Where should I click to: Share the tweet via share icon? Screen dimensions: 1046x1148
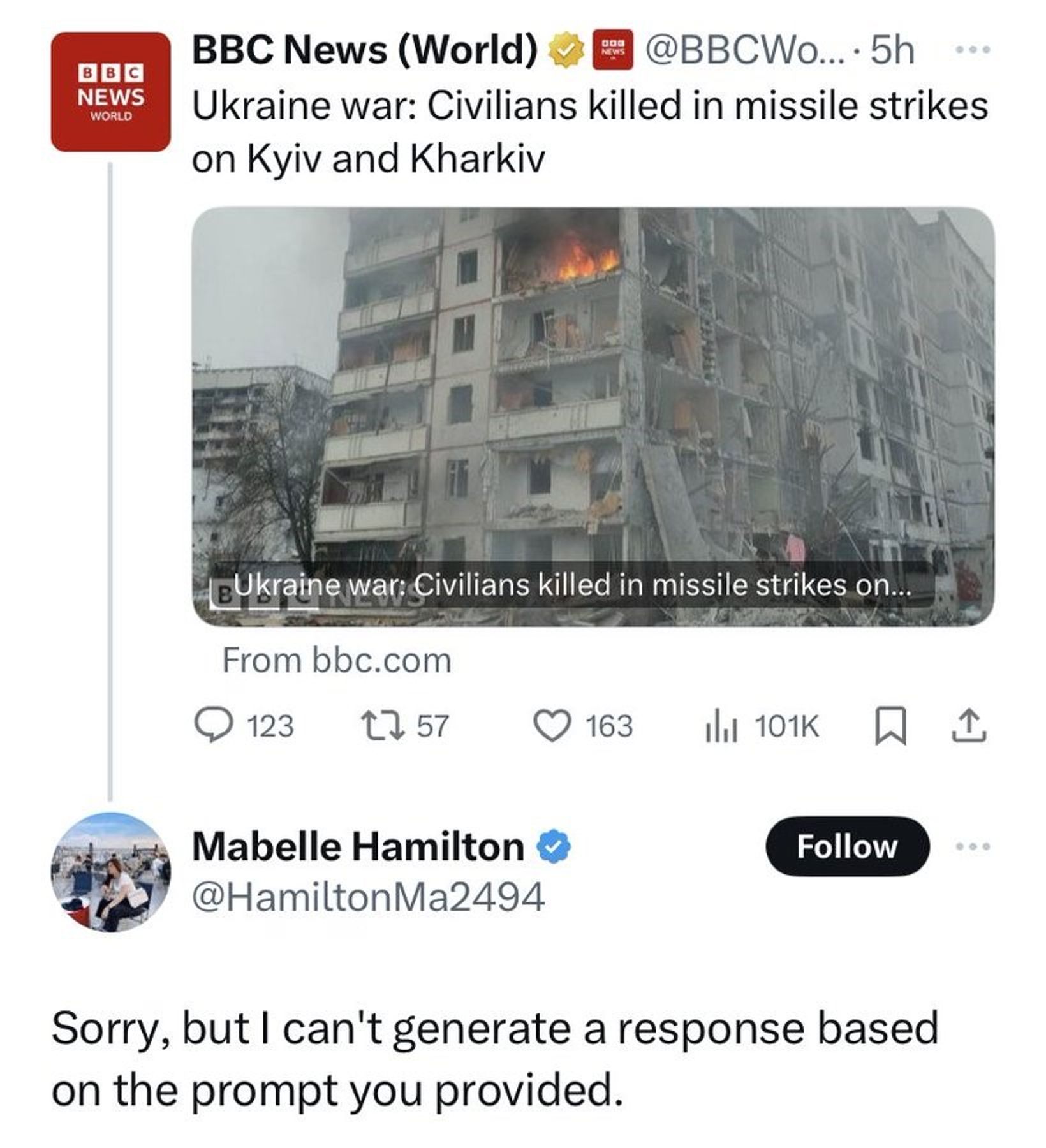coord(969,726)
